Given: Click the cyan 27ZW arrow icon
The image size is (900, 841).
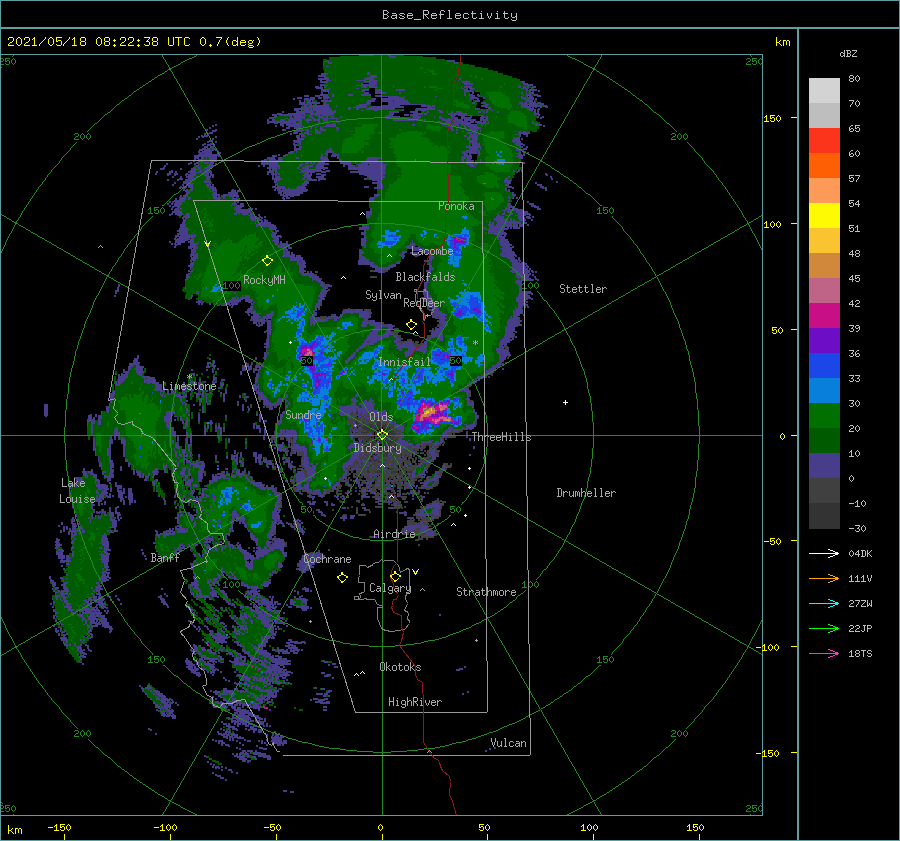Looking at the screenshot, I should point(824,603).
